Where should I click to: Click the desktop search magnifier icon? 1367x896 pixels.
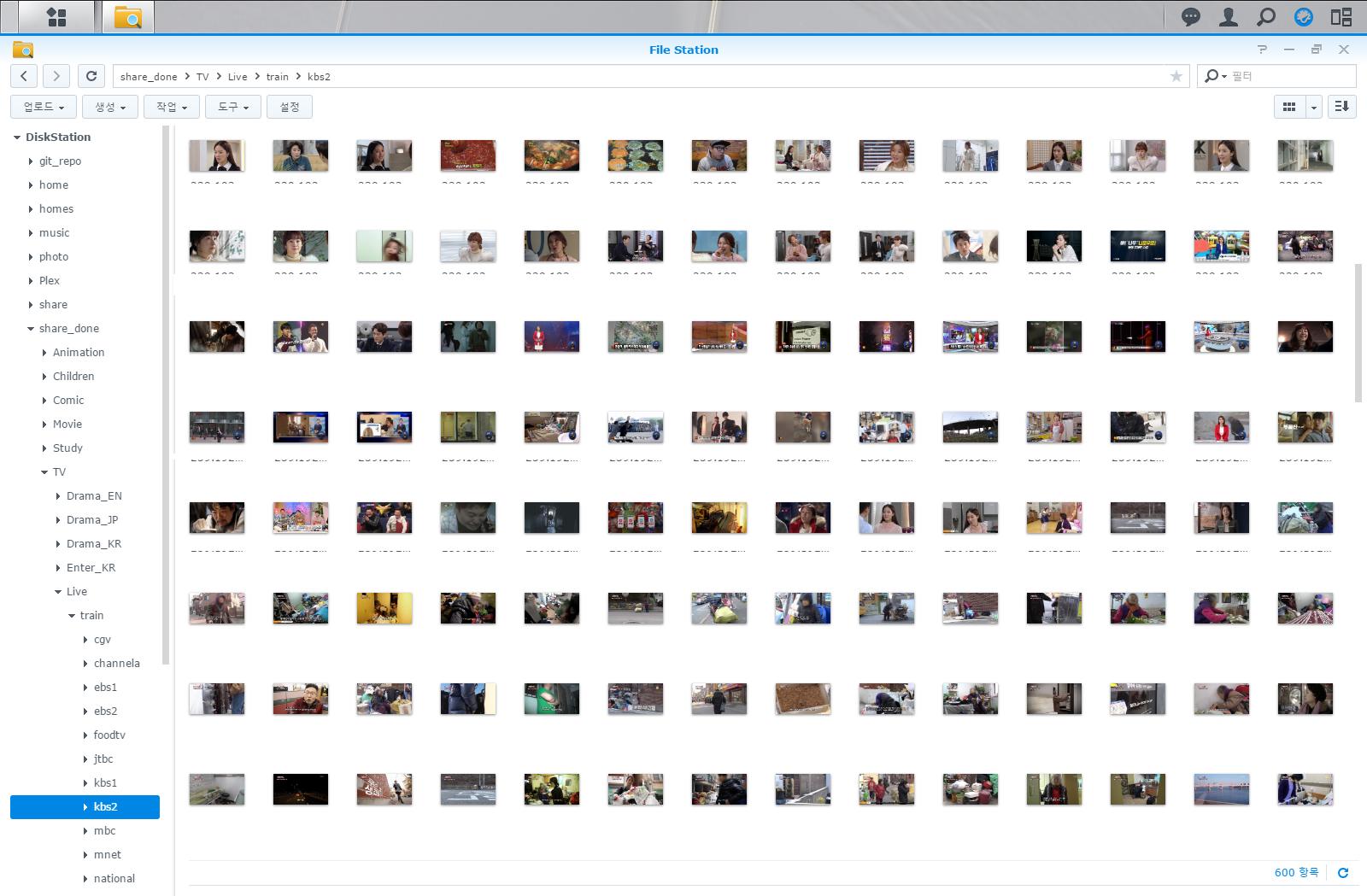coord(1265,17)
